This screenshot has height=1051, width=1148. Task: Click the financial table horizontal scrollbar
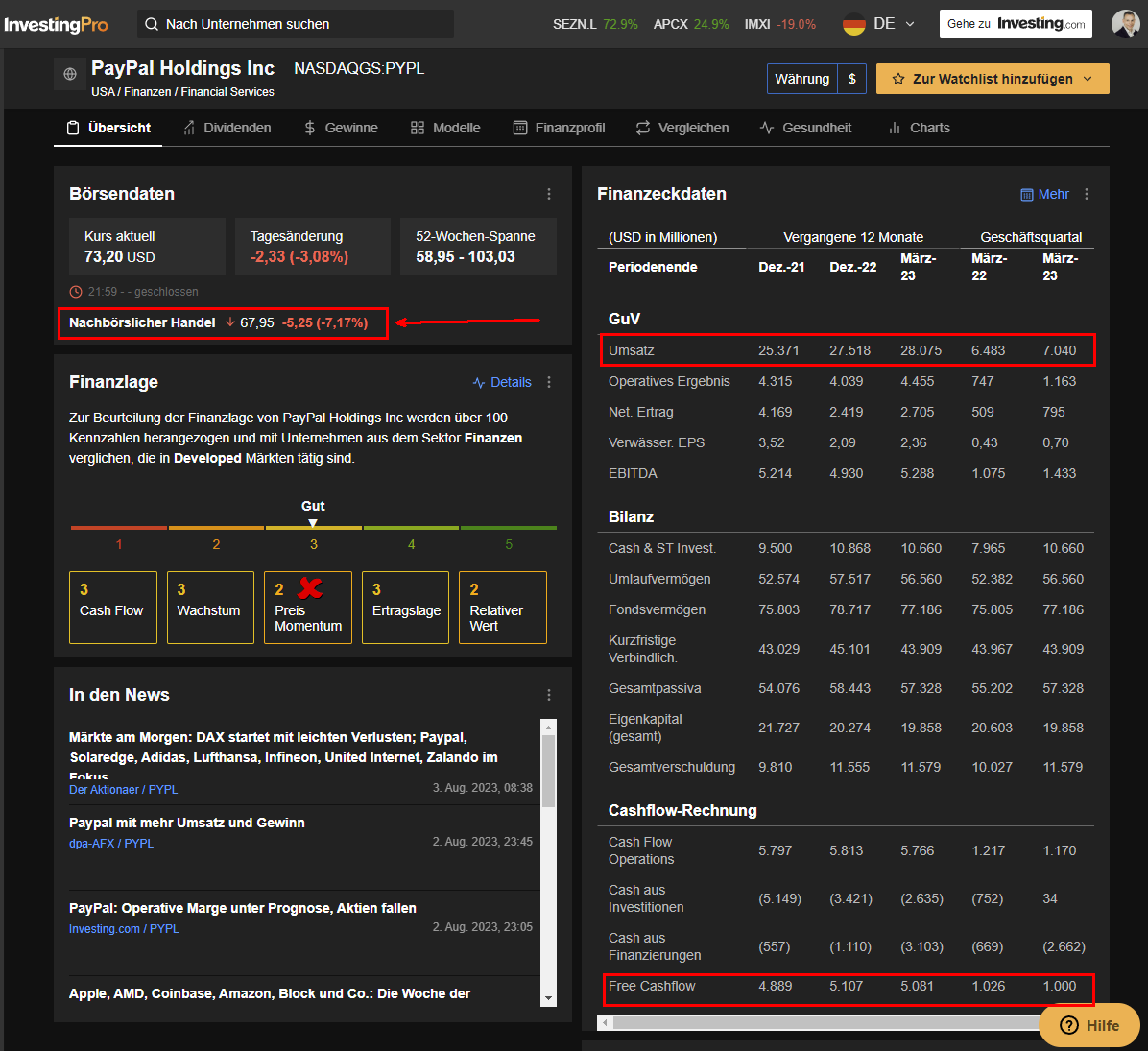coord(827,1022)
